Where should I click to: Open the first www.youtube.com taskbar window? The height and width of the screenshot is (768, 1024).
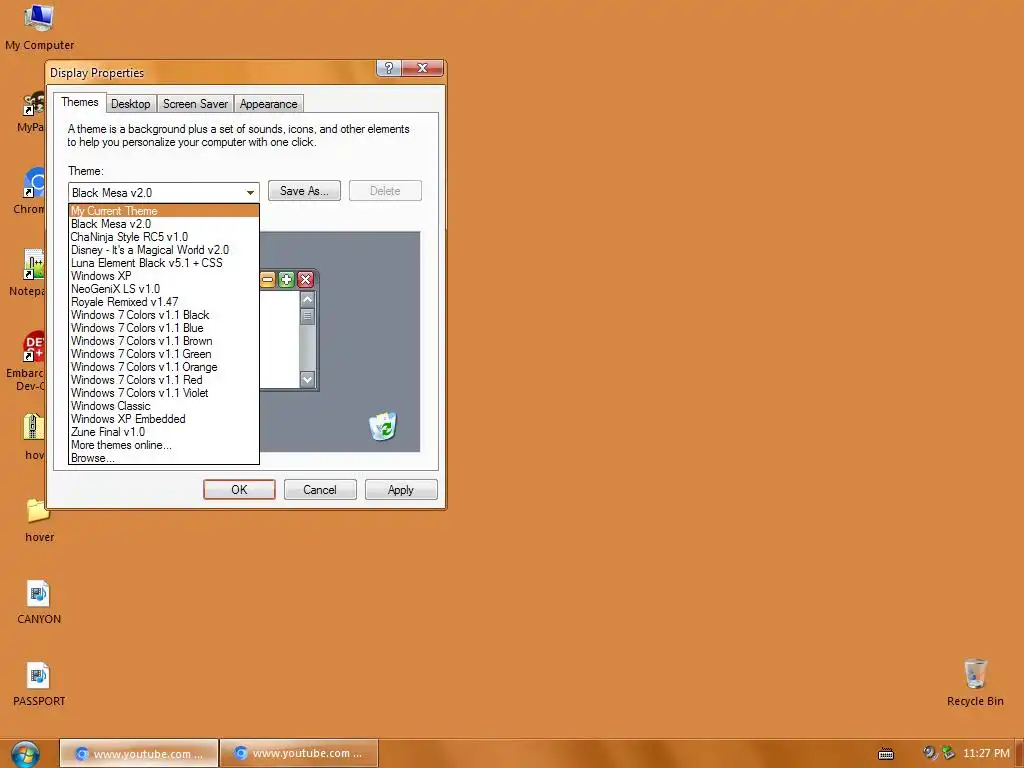point(139,754)
